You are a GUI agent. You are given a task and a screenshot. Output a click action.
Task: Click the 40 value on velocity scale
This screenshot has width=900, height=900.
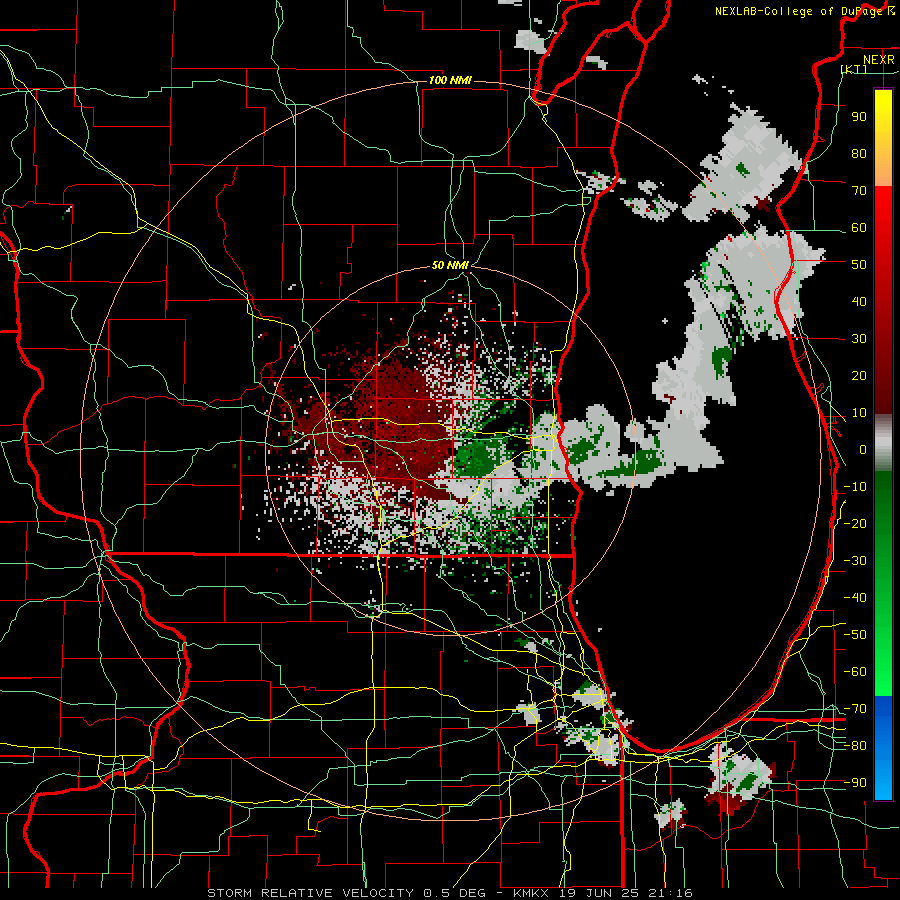(x=859, y=301)
